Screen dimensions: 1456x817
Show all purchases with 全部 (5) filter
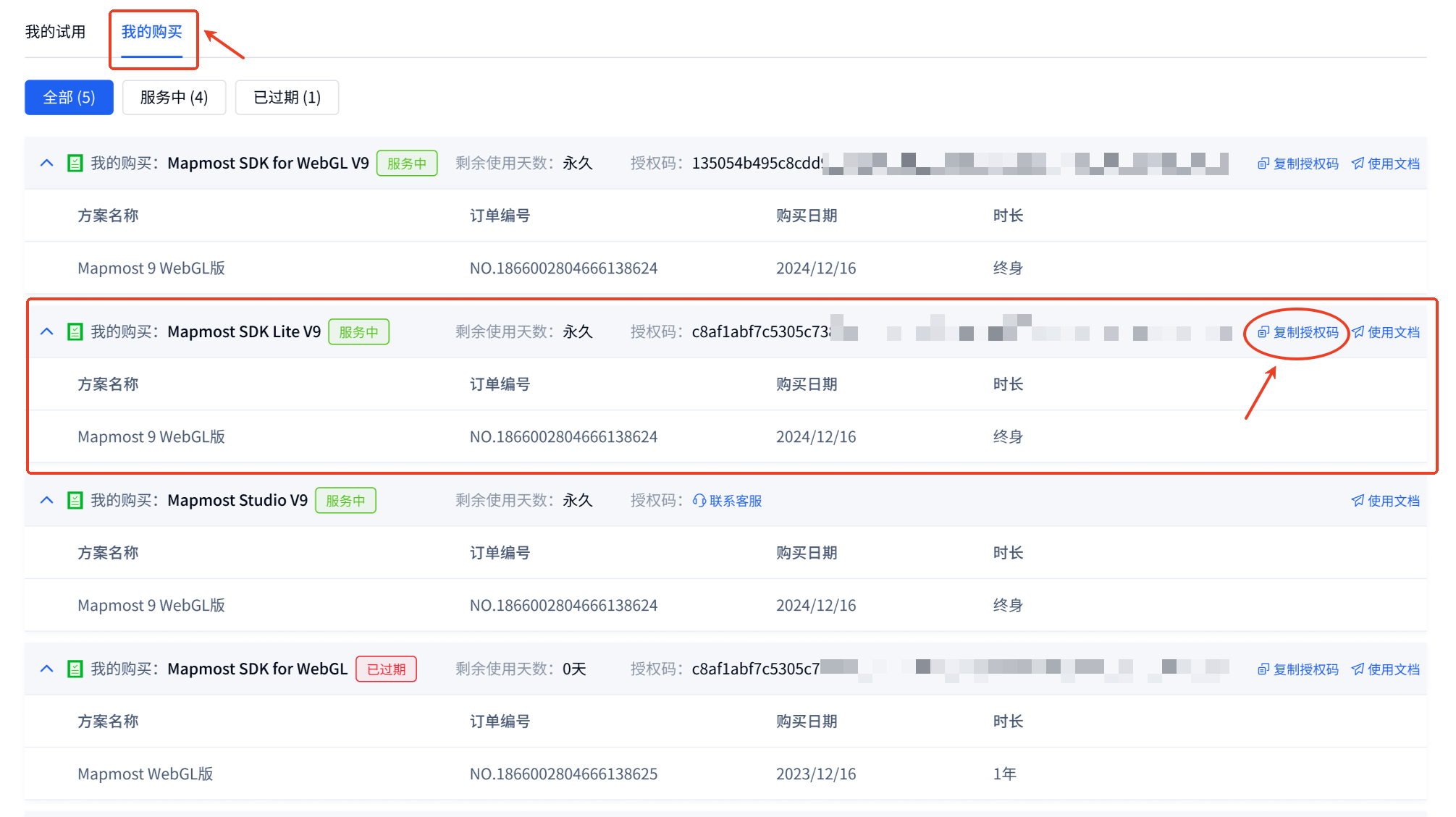[x=69, y=97]
